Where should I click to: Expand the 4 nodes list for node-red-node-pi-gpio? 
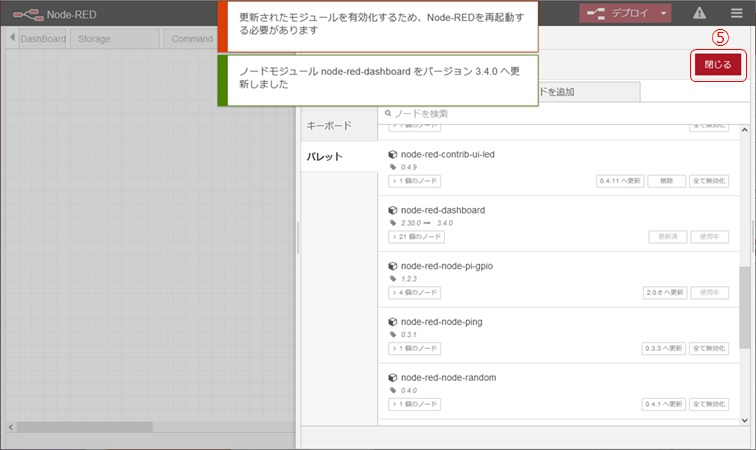[x=415, y=293]
